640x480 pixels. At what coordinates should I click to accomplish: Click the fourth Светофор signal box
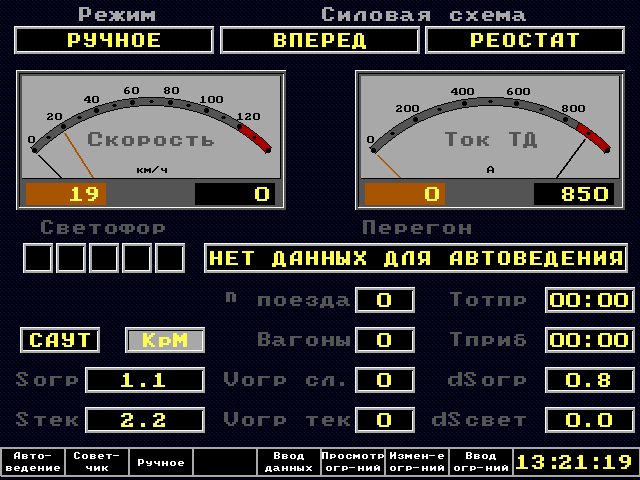[x=137, y=258]
